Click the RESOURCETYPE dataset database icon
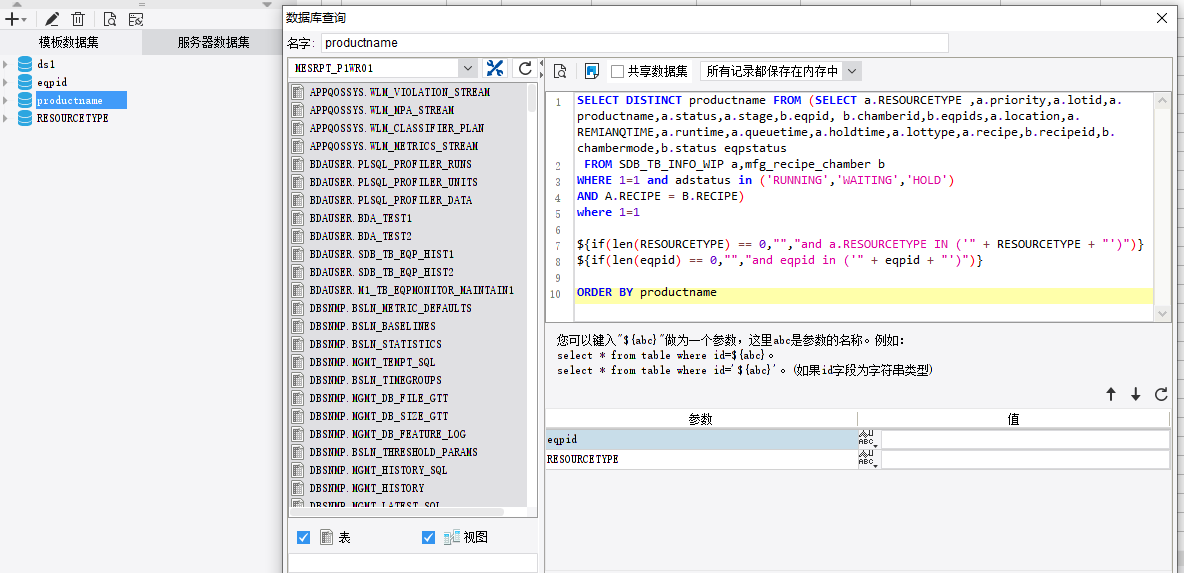The width and height of the screenshot is (1184, 573). 26,119
